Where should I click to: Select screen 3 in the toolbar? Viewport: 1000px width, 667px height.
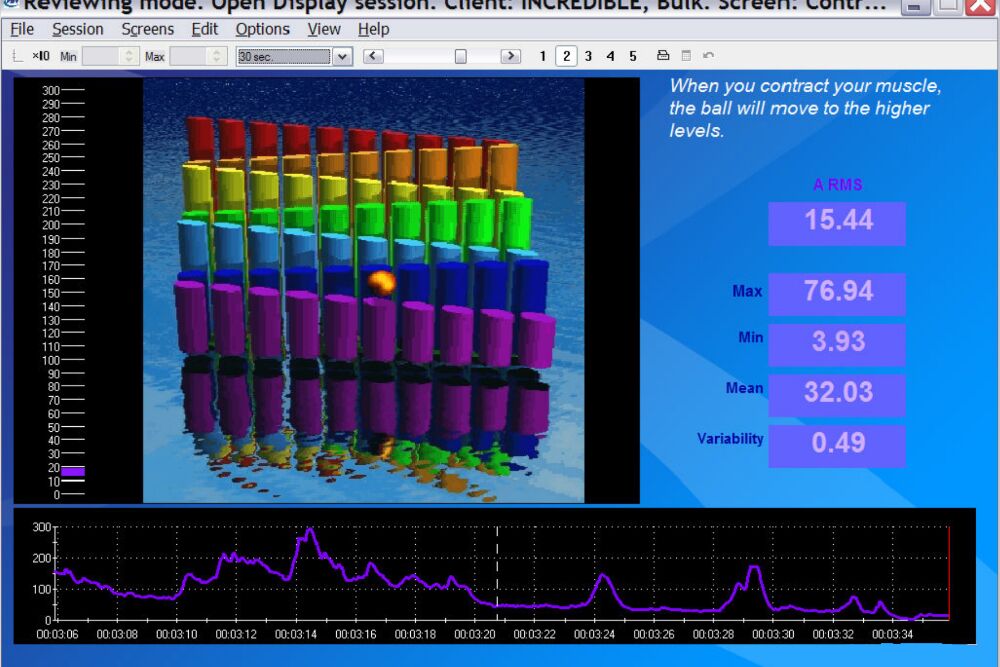(x=588, y=56)
